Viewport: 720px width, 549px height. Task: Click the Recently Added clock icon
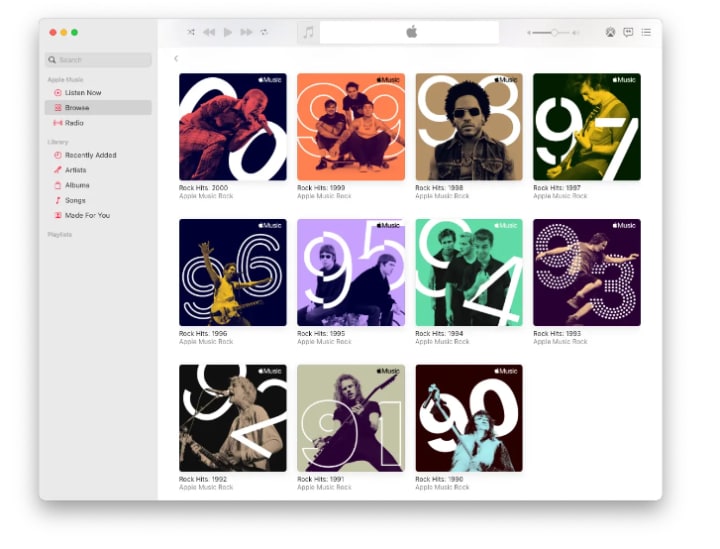[58, 155]
